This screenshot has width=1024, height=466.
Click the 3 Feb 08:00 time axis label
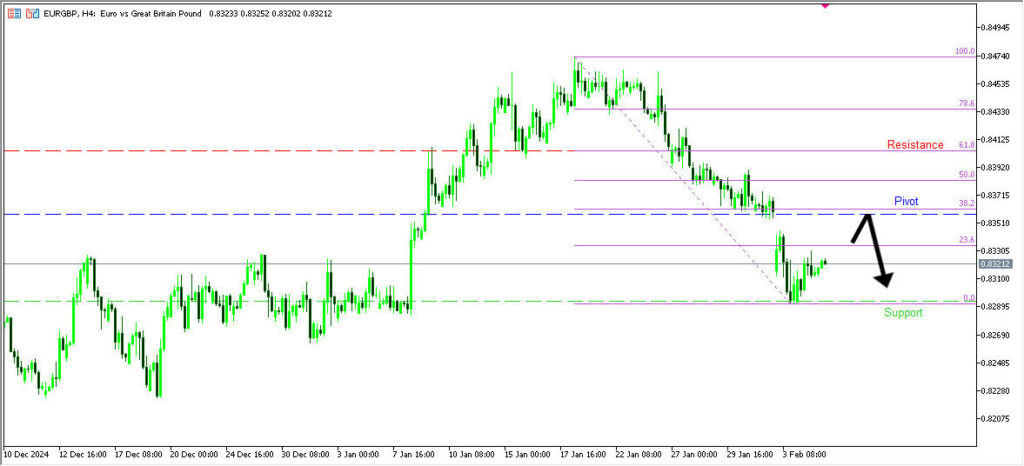coord(804,453)
